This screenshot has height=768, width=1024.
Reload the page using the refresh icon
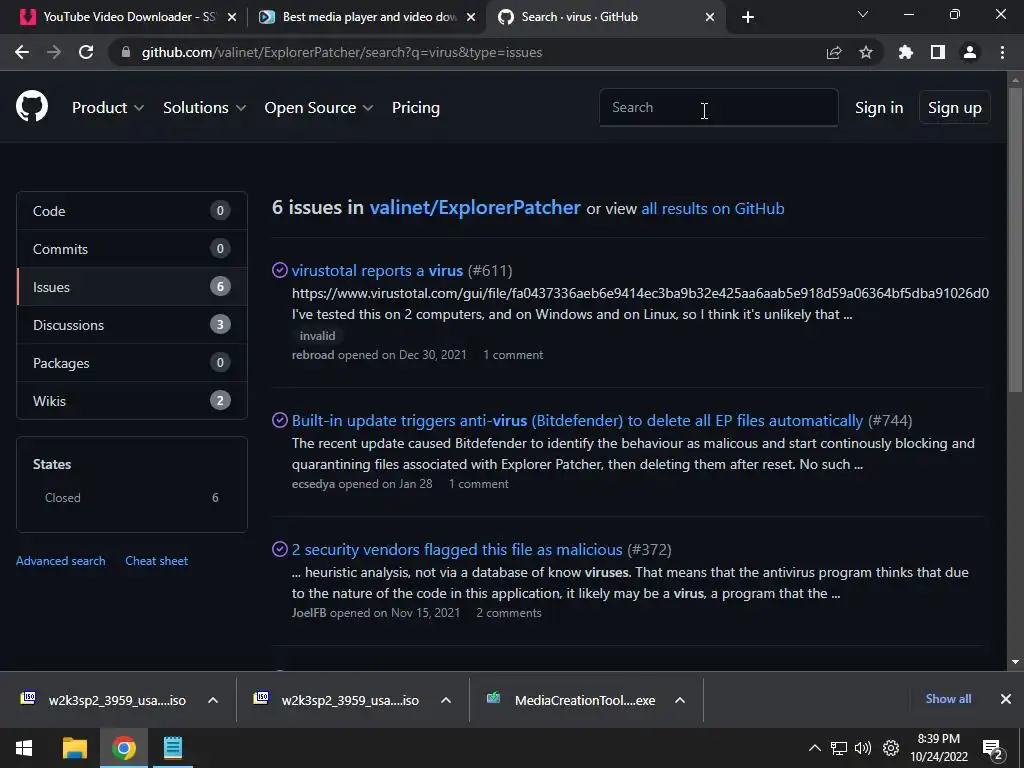(86, 52)
